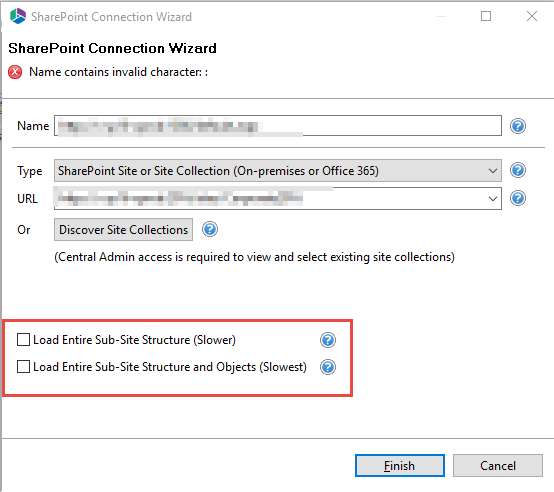Tick Load Entire Sub-Site Structure and Objects (Slowest)
554x492 pixels.
[x=23, y=367]
